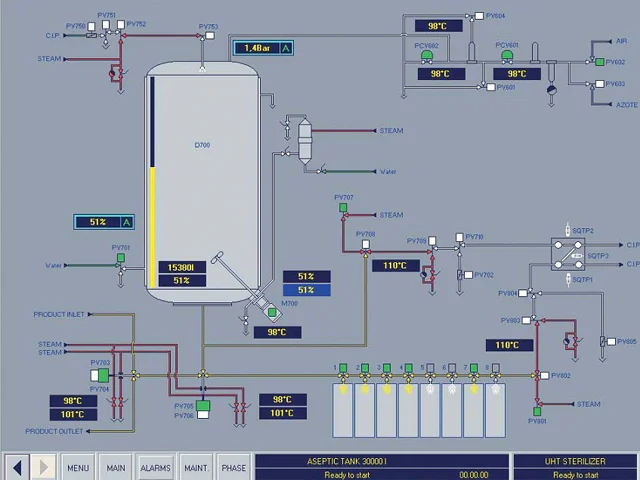Select the PV708 valve actuator
This screenshot has width=640, height=480.
click(x=366, y=244)
